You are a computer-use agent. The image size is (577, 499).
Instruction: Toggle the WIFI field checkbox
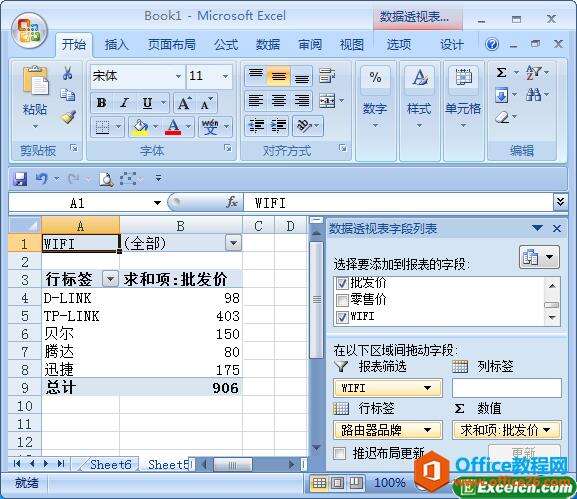pos(342,317)
